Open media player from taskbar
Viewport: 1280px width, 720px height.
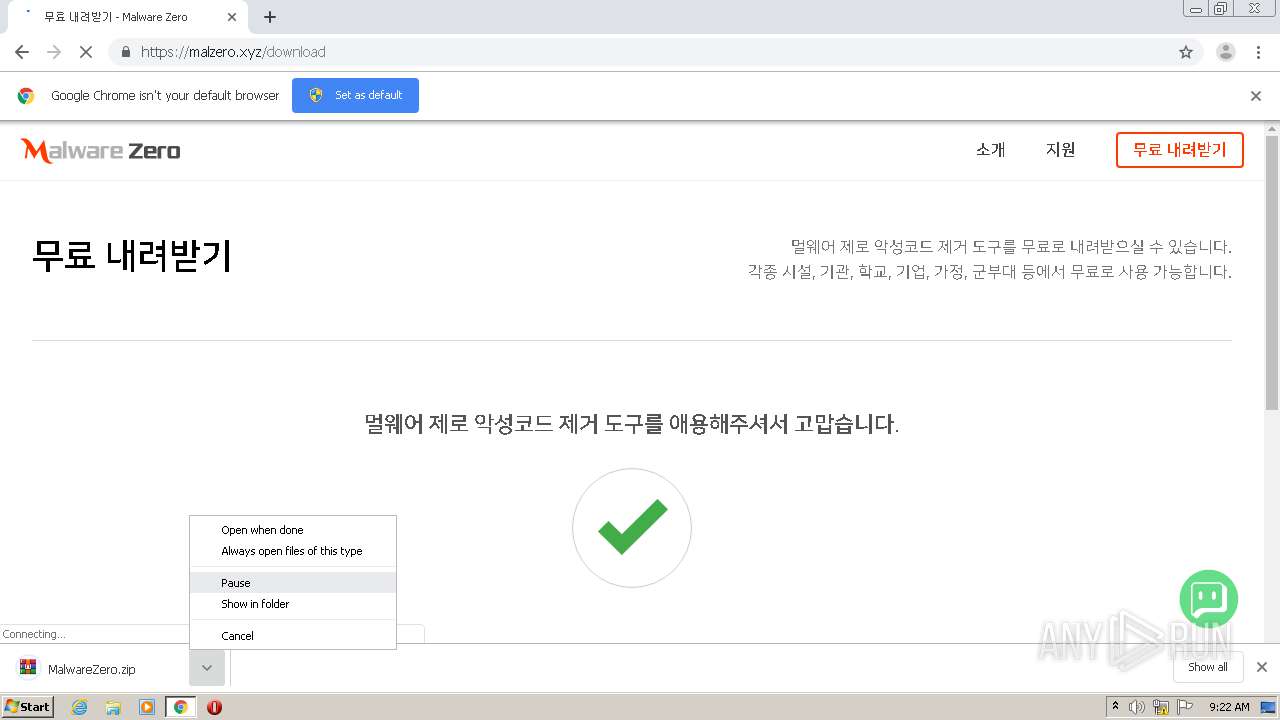(x=147, y=707)
